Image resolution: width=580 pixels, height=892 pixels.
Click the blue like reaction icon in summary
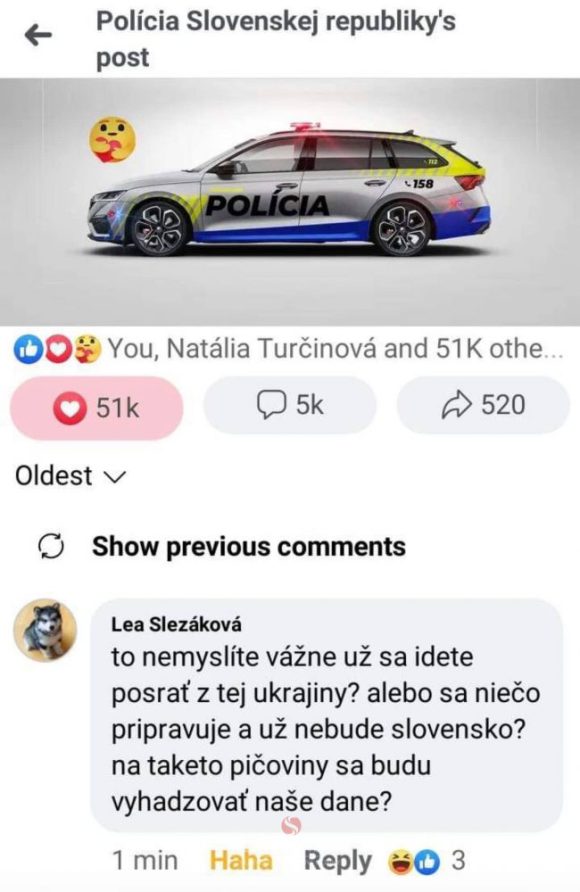27,349
